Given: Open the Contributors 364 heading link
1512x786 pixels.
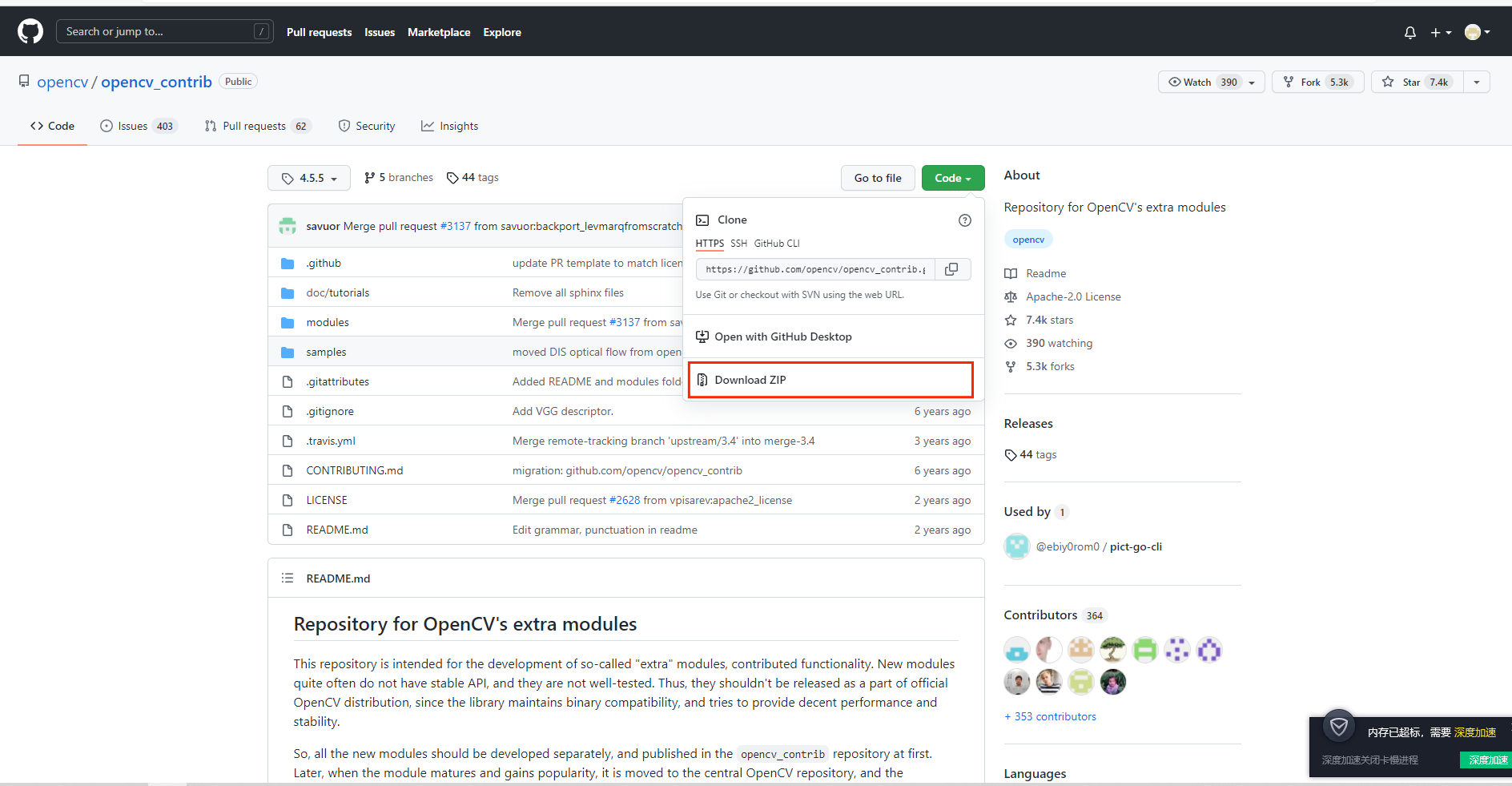Looking at the screenshot, I should (x=1056, y=615).
